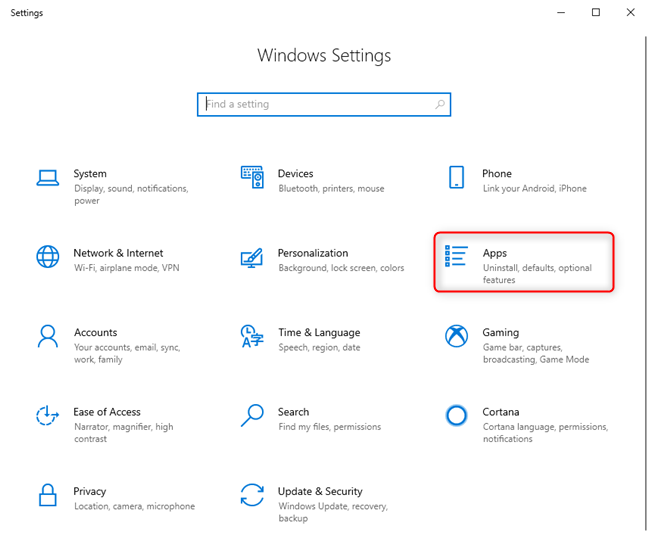Select the System heading
Image resolution: width=648 pixels, height=547 pixels.
(90, 174)
